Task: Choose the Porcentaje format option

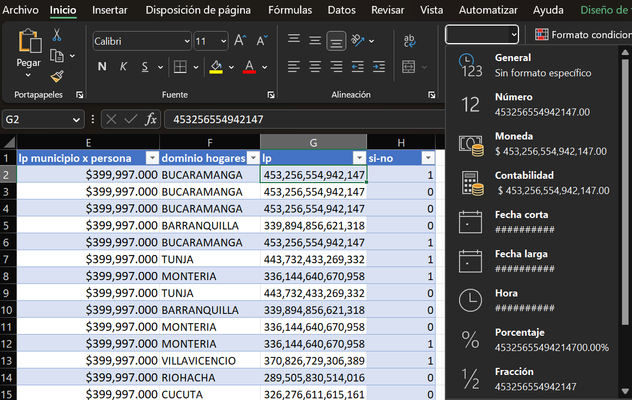Action: click(532, 340)
